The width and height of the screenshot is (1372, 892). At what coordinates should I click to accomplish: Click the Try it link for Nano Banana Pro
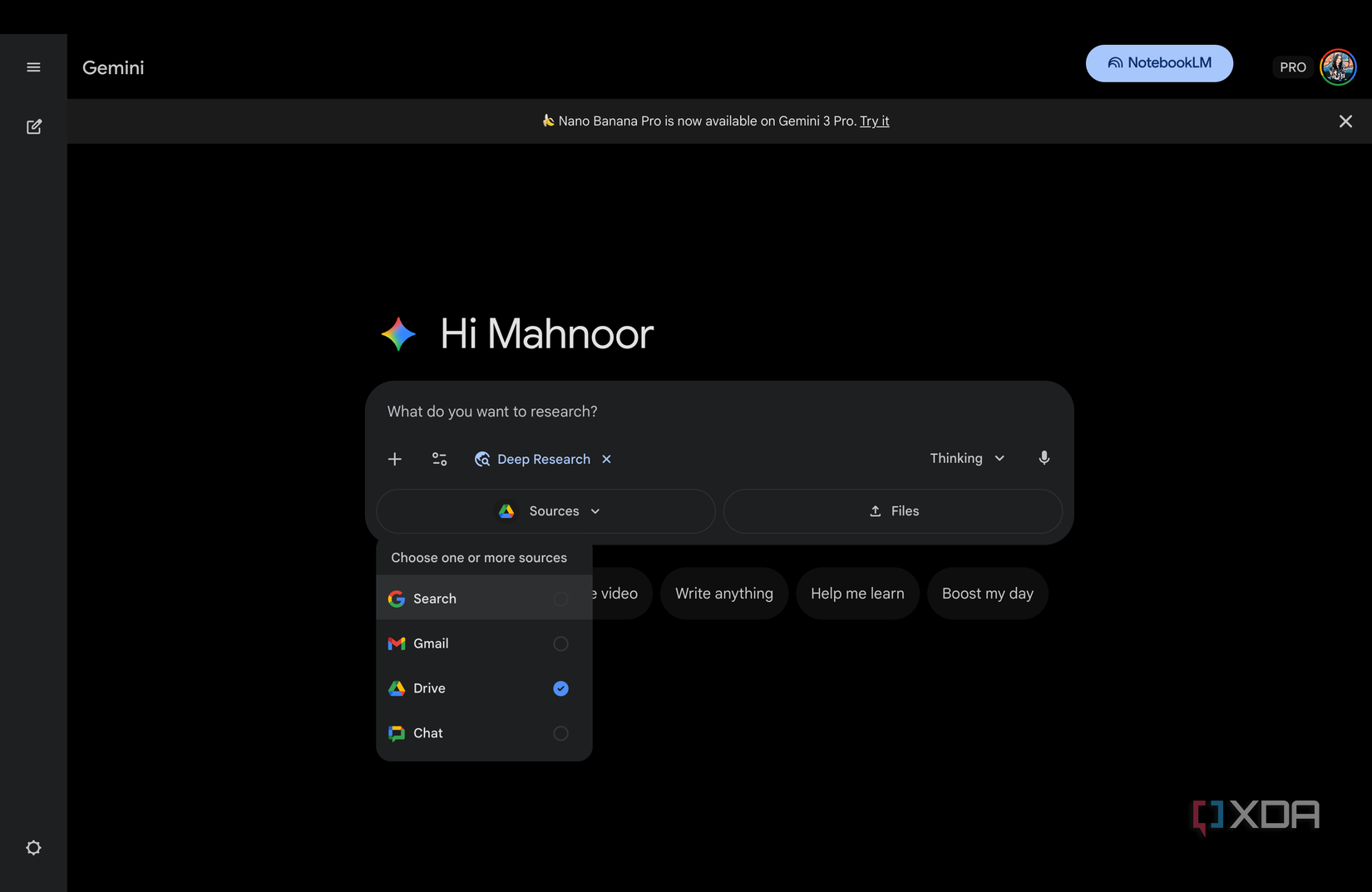pyautogui.click(x=874, y=121)
